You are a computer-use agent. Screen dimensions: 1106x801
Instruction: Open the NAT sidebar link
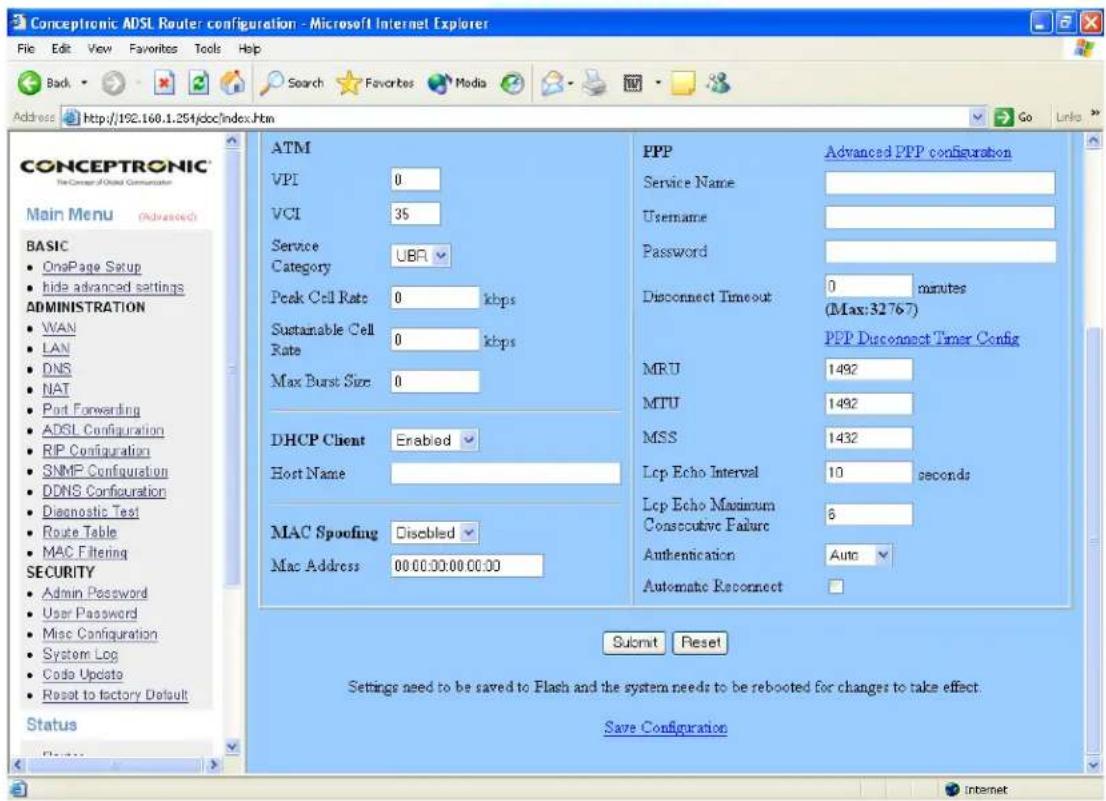pos(56,389)
